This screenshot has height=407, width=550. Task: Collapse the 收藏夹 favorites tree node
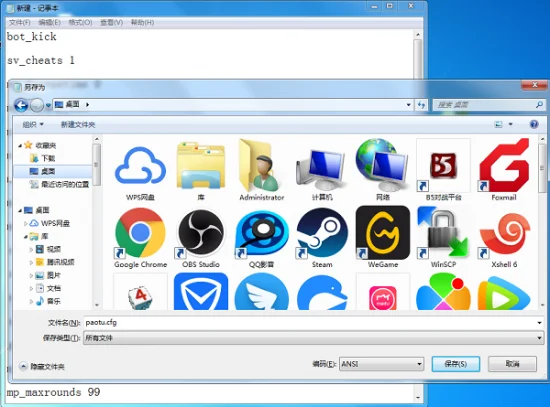[20, 146]
